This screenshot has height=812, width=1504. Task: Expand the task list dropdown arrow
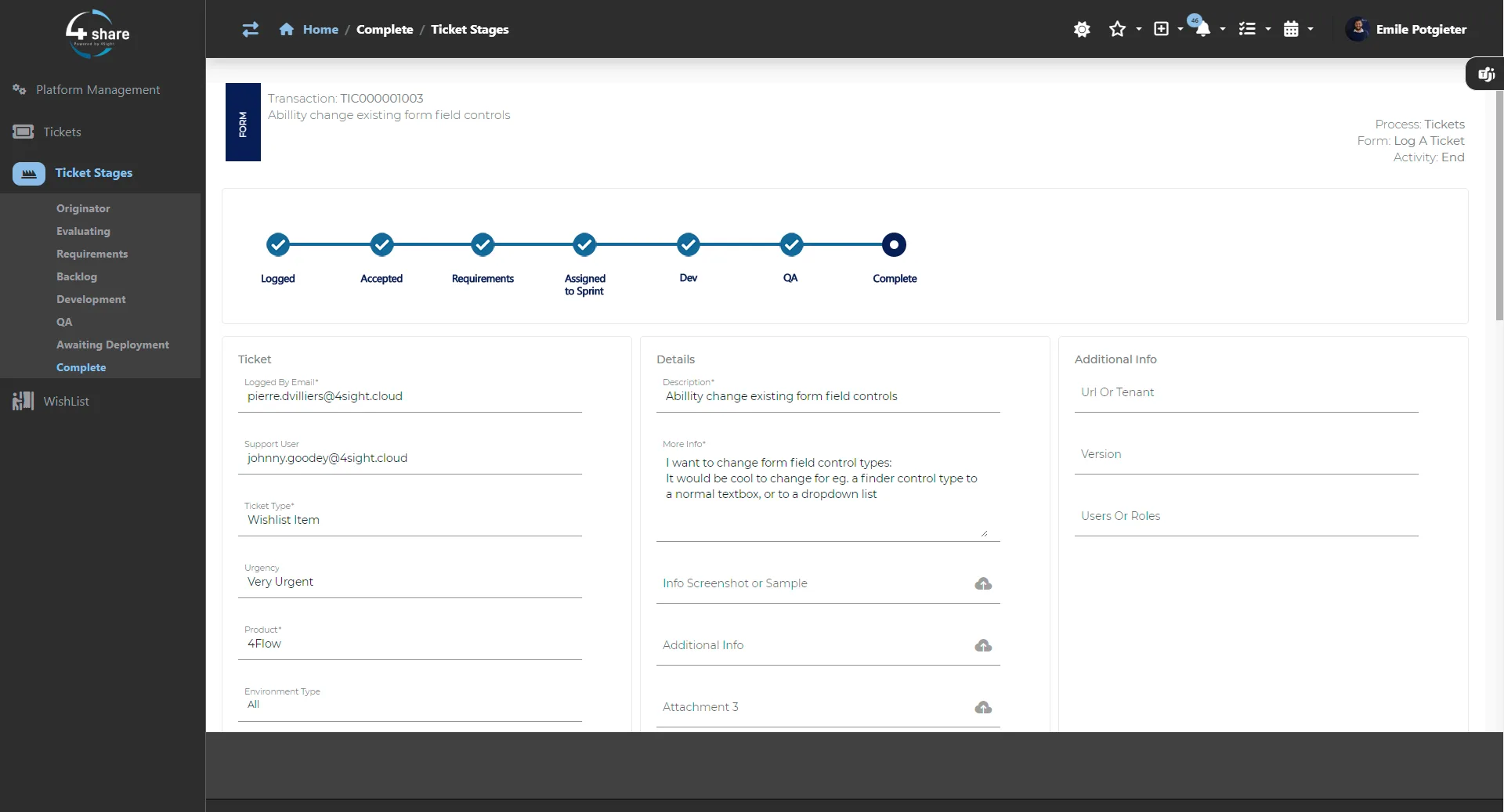(x=1267, y=29)
